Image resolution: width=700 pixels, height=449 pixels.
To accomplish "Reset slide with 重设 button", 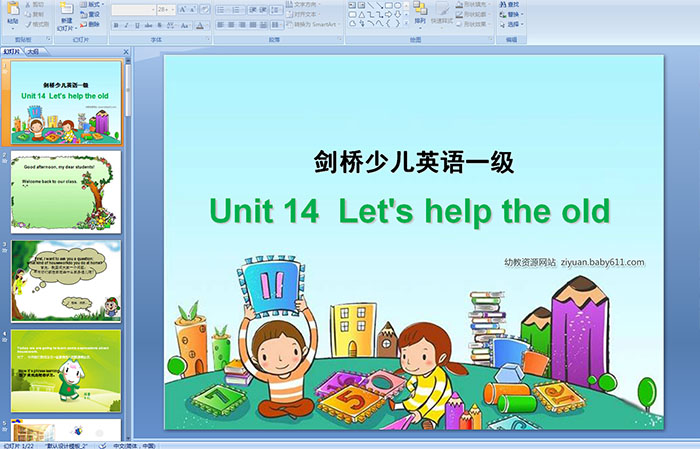I will tap(90, 14).
